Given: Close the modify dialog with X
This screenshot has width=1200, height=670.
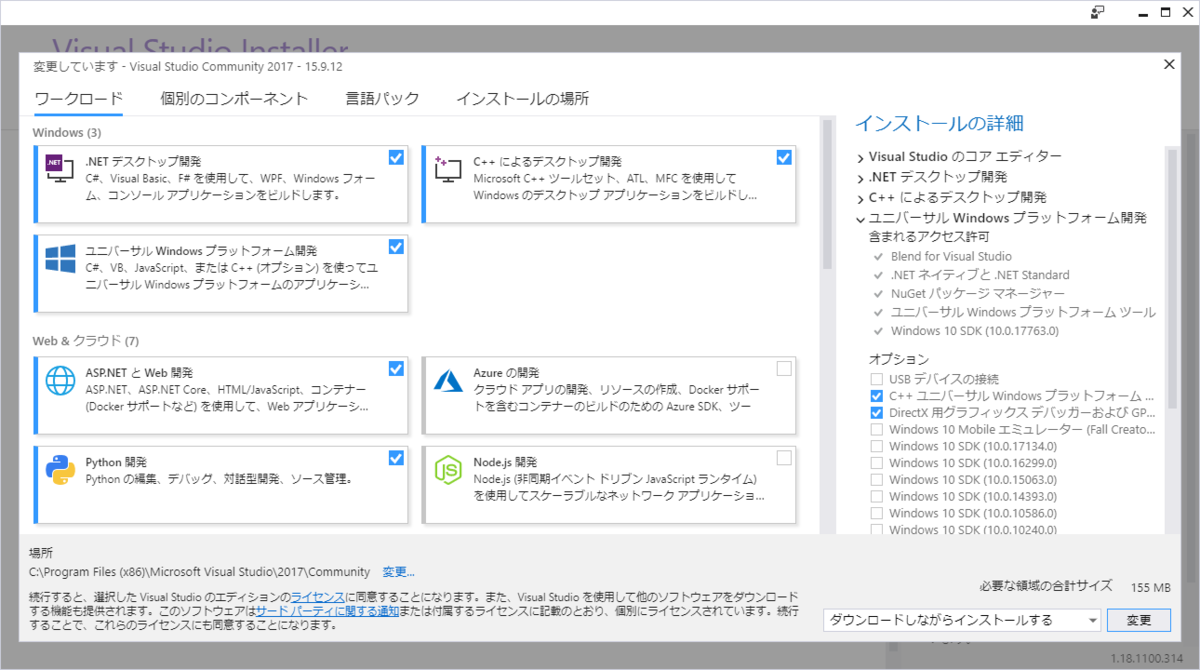Looking at the screenshot, I should tap(1170, 65).
